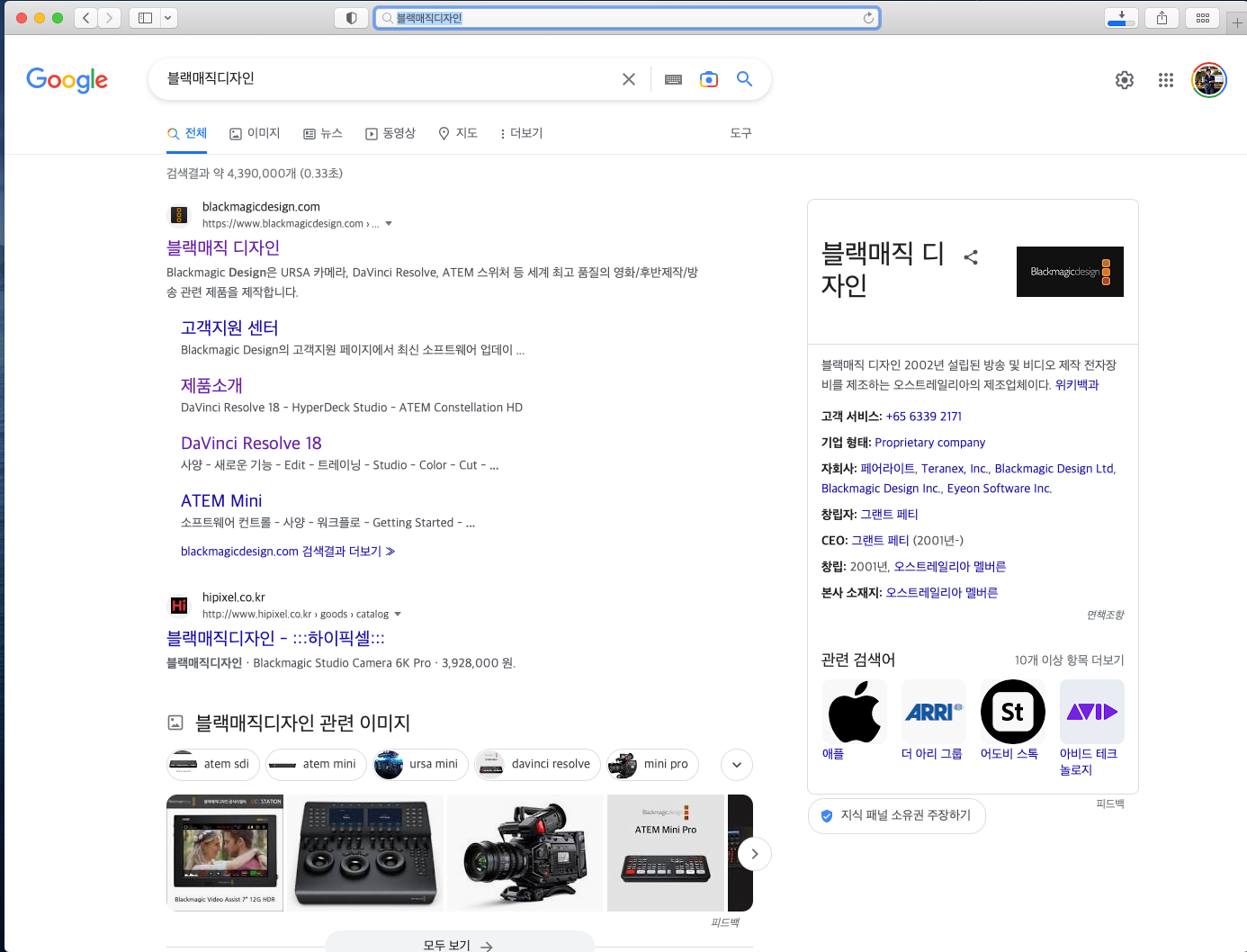Switch to the 지도 tab

457,133
